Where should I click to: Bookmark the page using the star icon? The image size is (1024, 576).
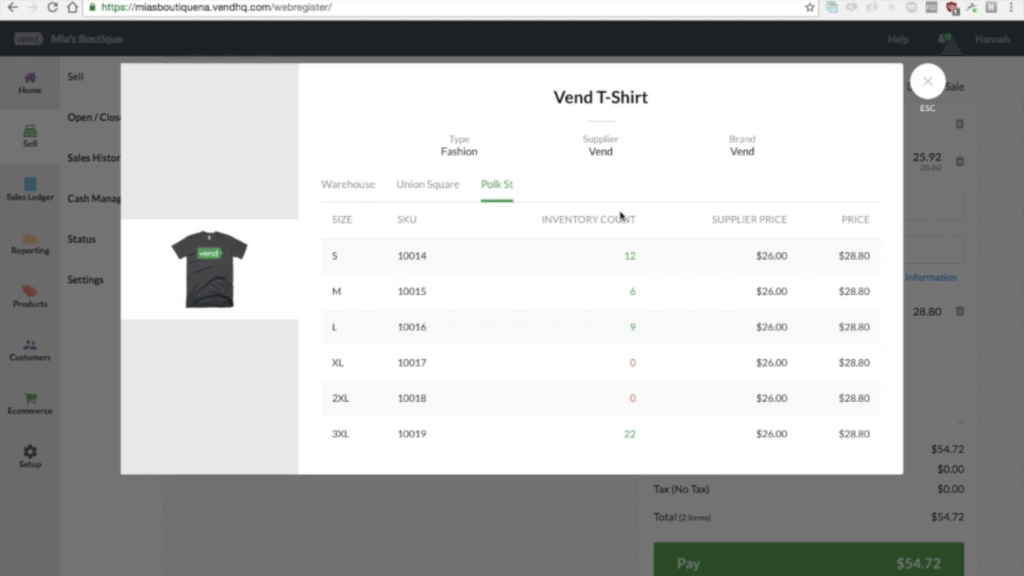tap(810, 7)
